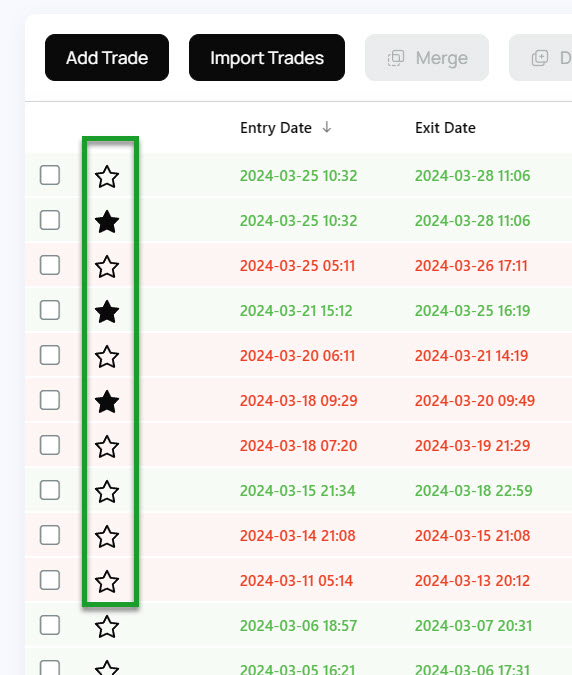The image size is (572, 675).
Task: Star the first 2024-03-25 10:32 trade
Action: coord(107,176)
